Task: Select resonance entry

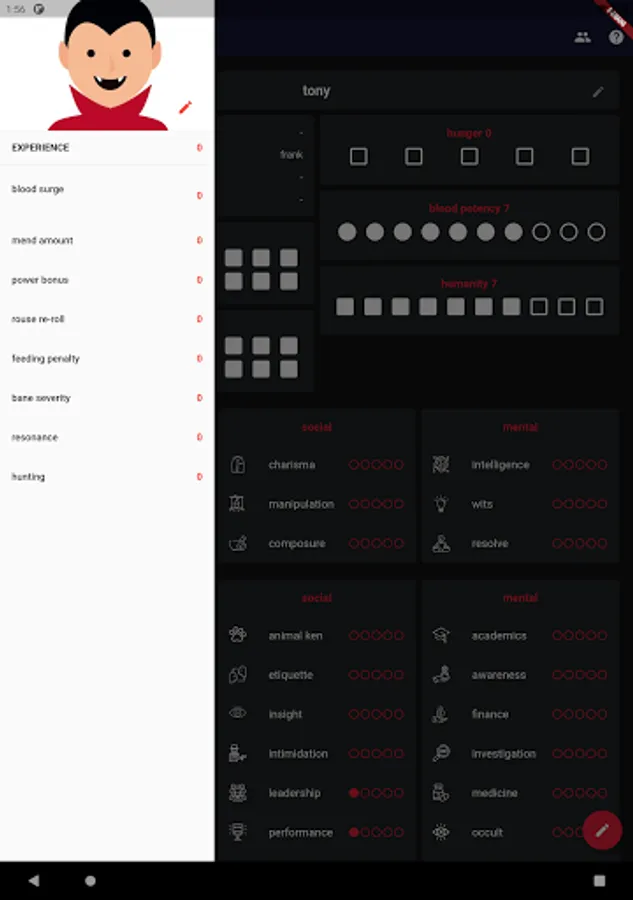Action: [107, 437]
